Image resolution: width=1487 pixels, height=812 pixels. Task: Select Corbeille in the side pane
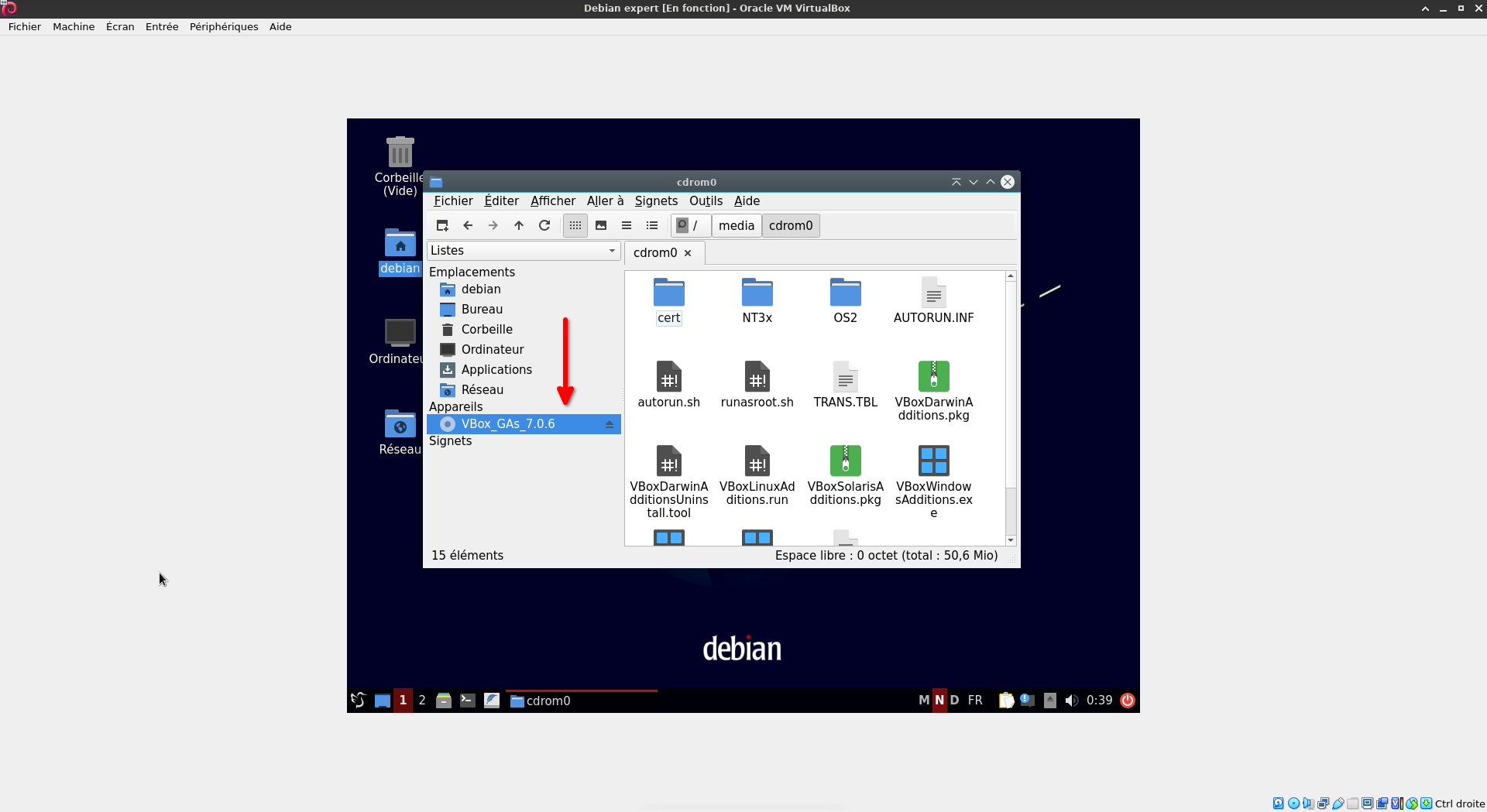point(524,330)
